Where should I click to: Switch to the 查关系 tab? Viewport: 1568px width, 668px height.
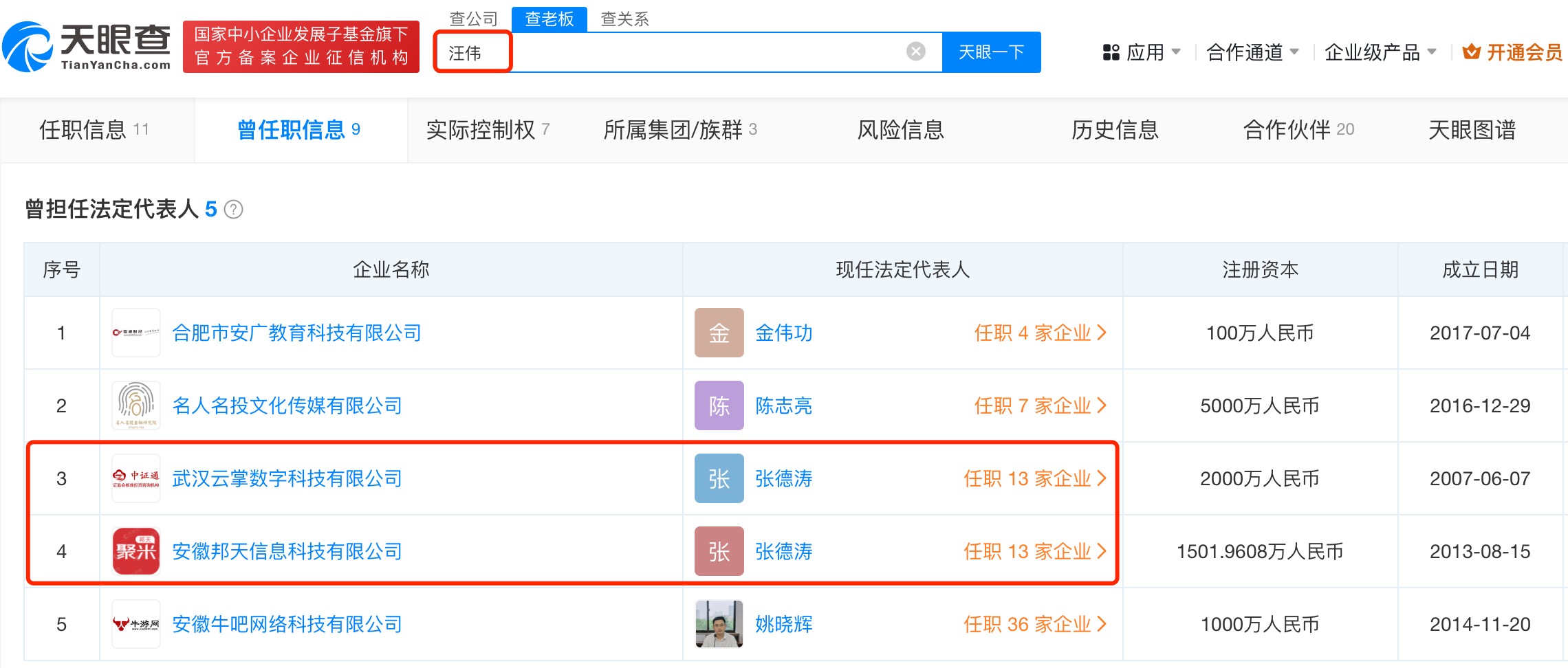[x=624, y=19]
